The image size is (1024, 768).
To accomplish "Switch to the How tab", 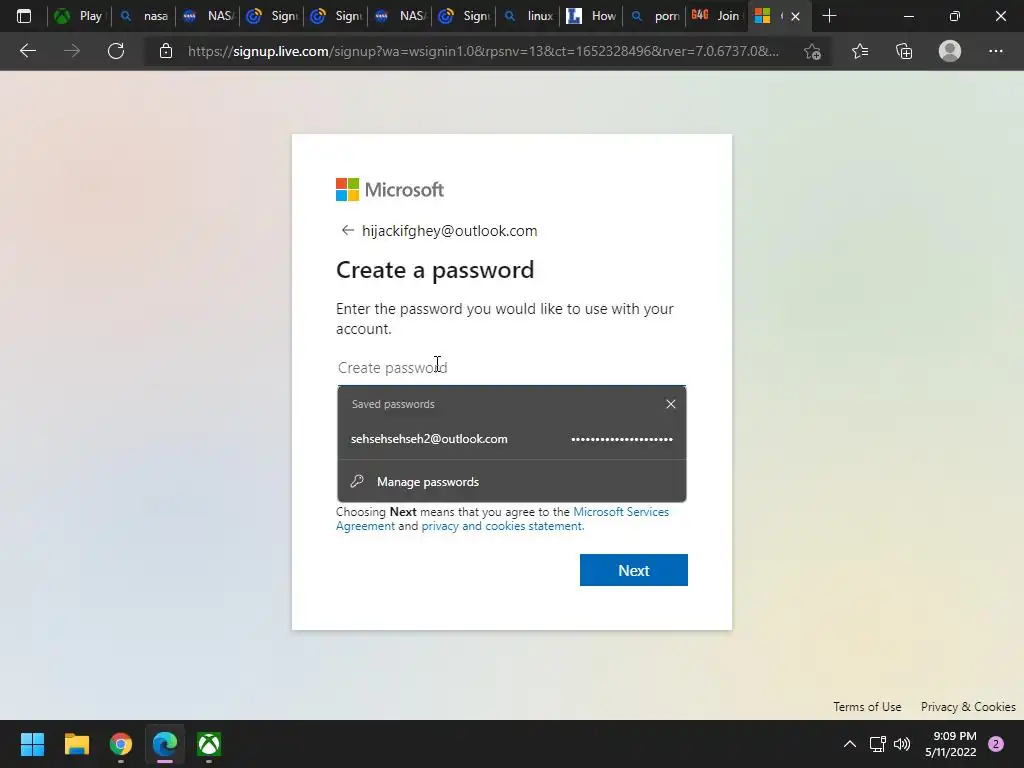I will coord(592,16).
